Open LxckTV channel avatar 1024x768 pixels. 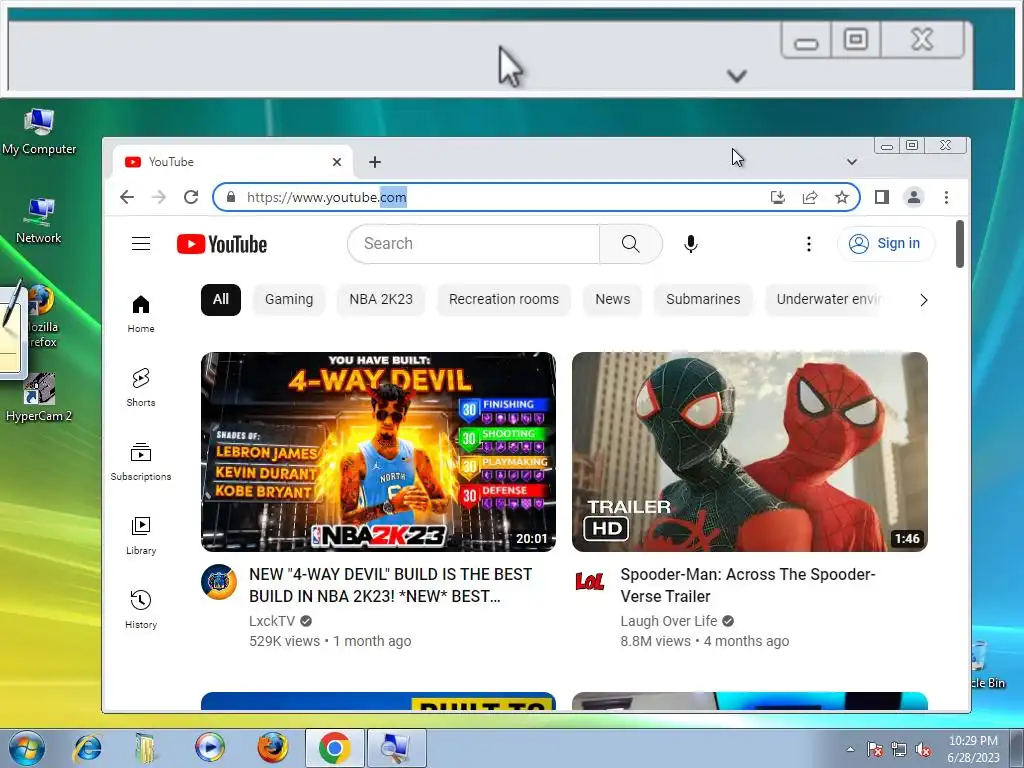(219, 582)
